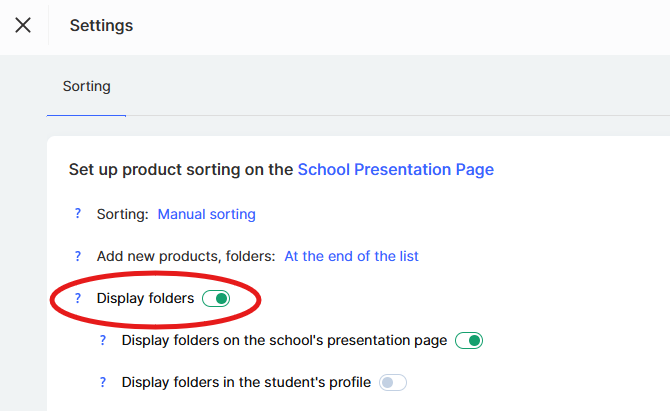Click help icon beside Add new products
The image size is (670, 411).
point(77,256)
